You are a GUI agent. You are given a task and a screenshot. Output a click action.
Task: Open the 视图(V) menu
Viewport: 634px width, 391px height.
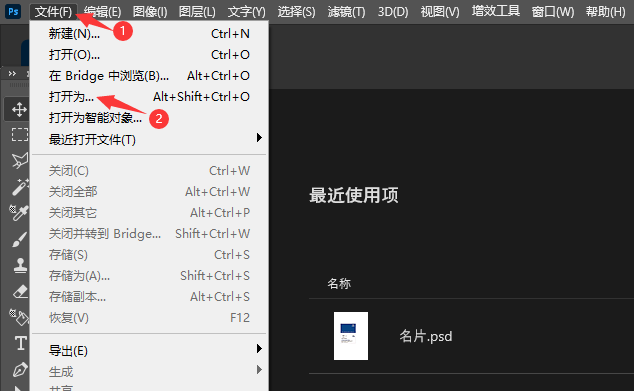[x=440, y=12]
